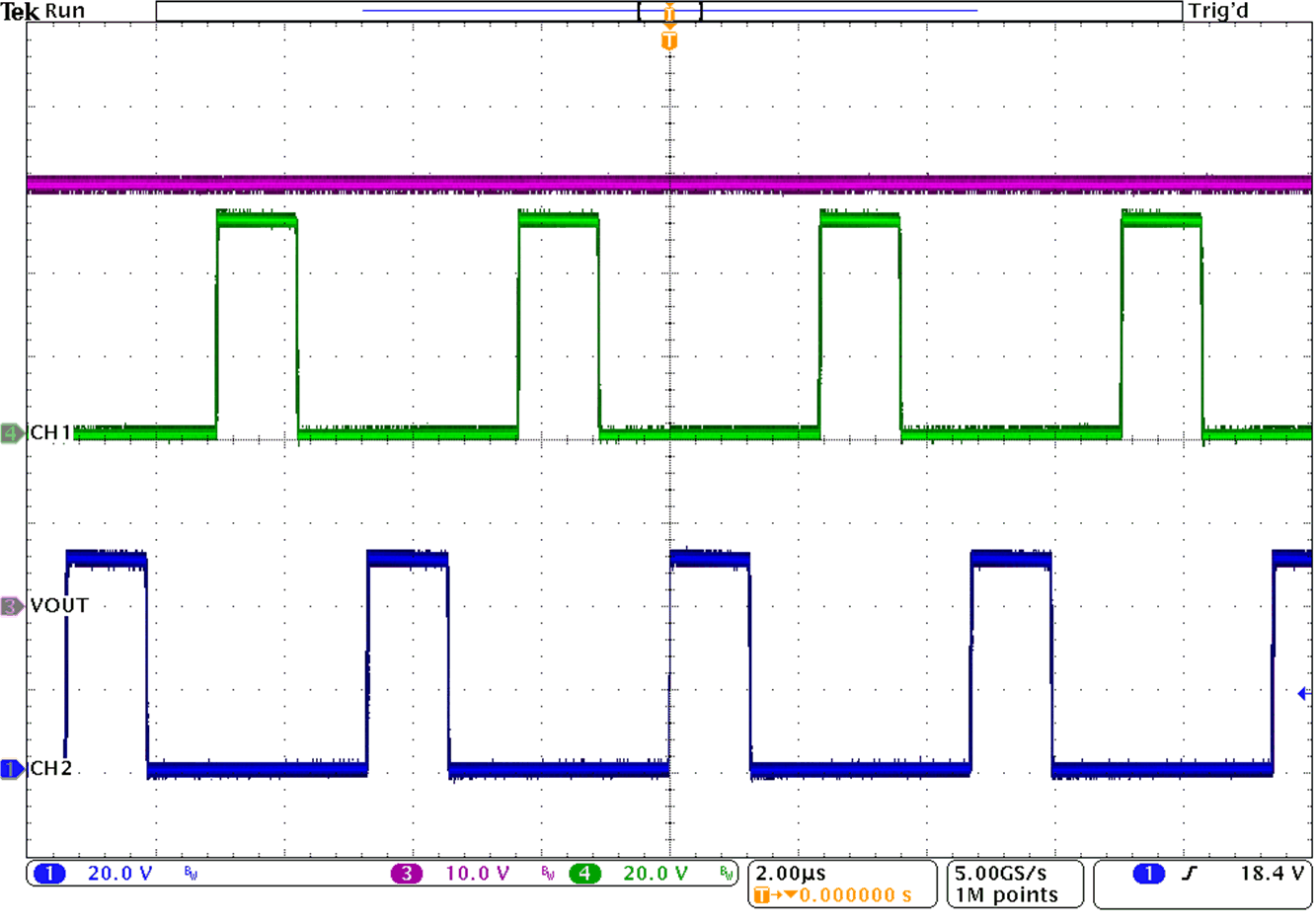This screenshot has height=924, width=1316.
Task: Click the Trig'd status label
Action: [1216, 11]
